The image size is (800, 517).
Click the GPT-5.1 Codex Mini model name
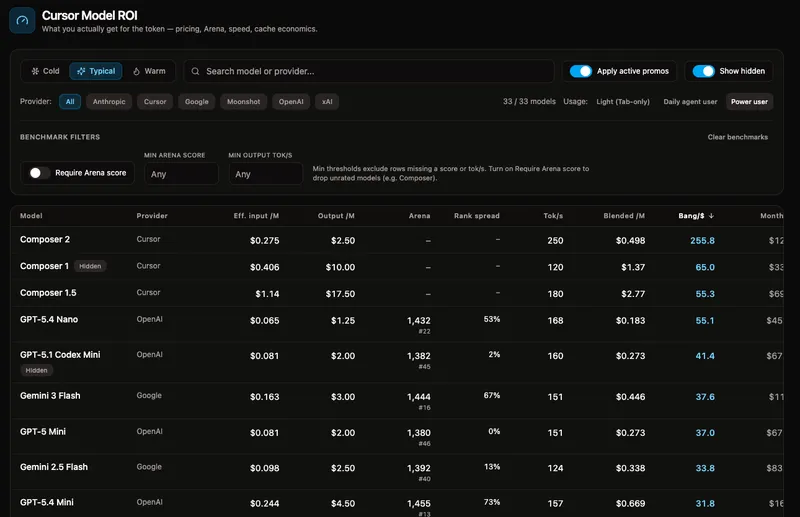(60, 355)
